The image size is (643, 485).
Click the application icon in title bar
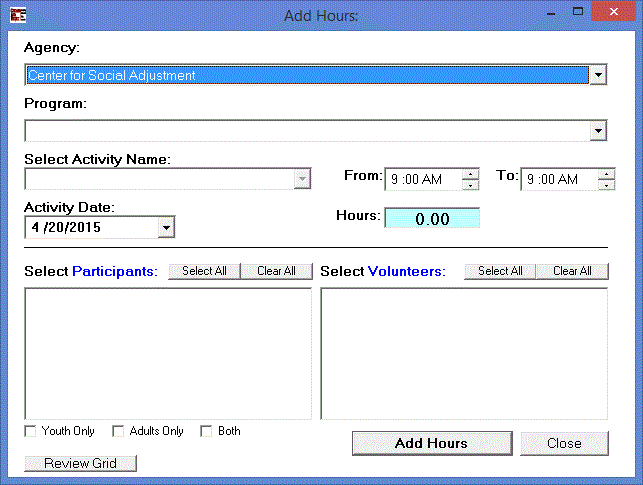pos(18,15)
